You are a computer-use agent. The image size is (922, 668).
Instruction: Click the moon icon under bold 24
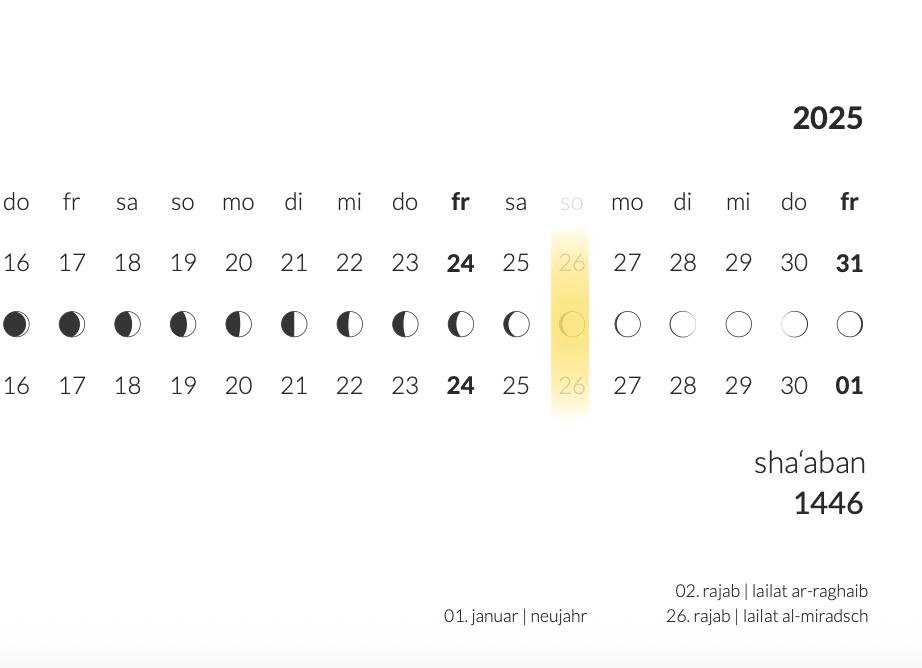point(460,324)
